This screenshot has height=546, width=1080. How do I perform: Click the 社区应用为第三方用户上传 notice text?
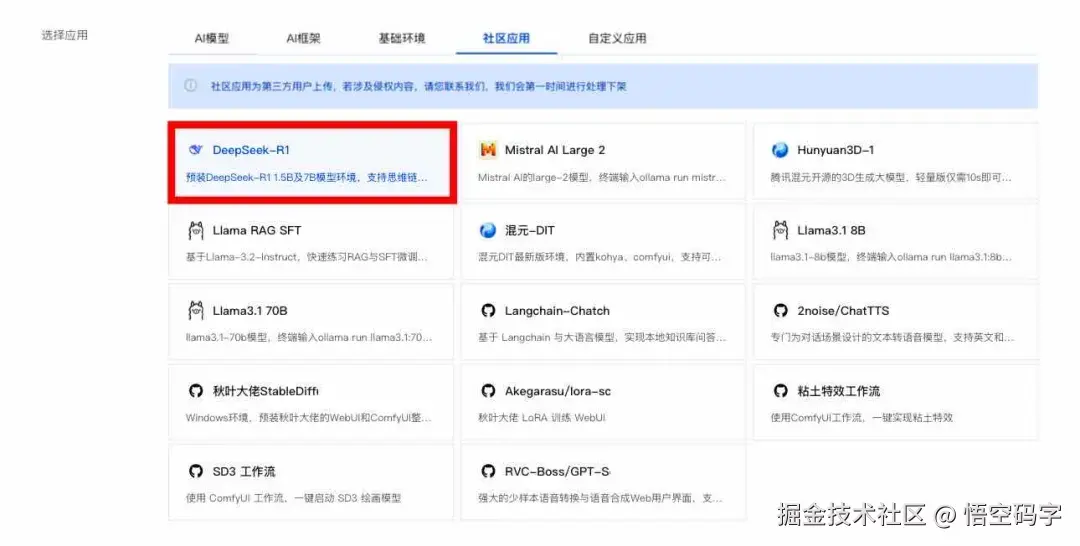coord(418,86)
